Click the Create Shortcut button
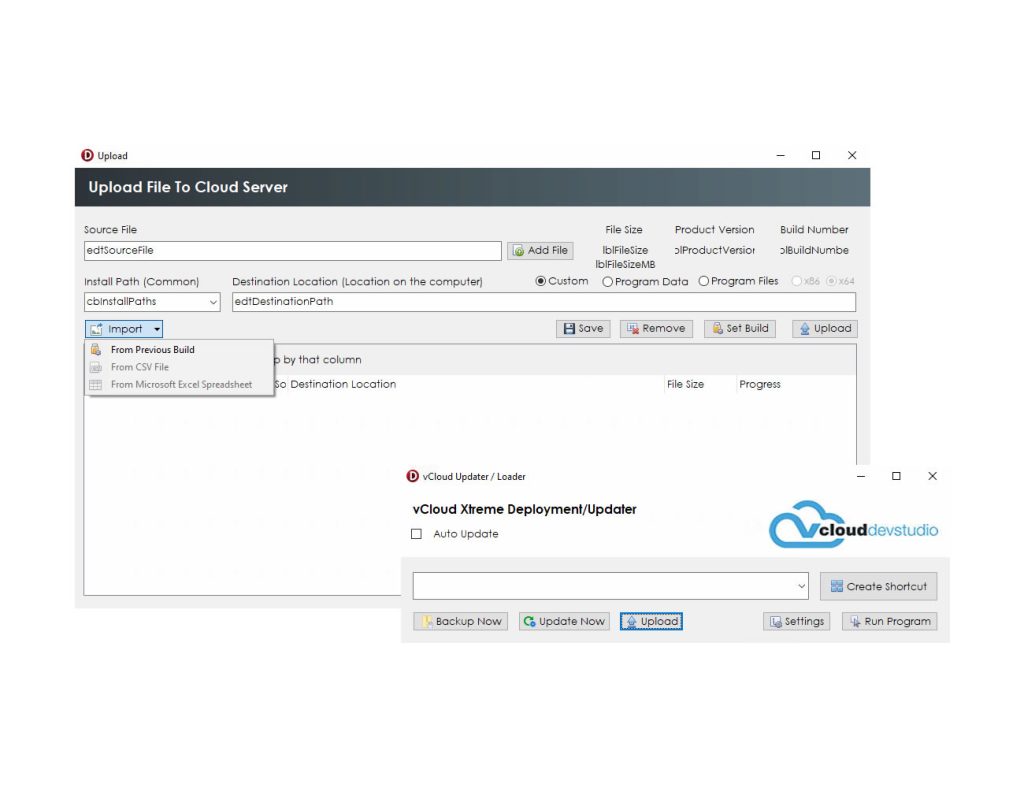The height and width of the screenshot is (788, 1024). [x=878, y=587]
